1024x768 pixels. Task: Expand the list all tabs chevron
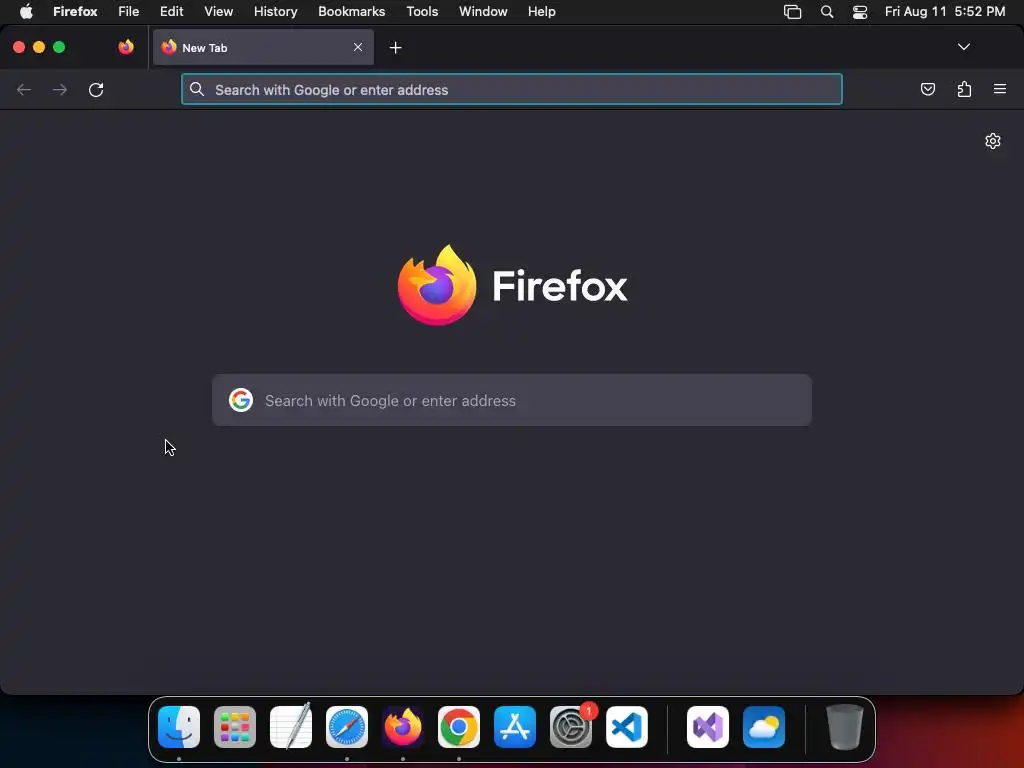coord(963,47)
